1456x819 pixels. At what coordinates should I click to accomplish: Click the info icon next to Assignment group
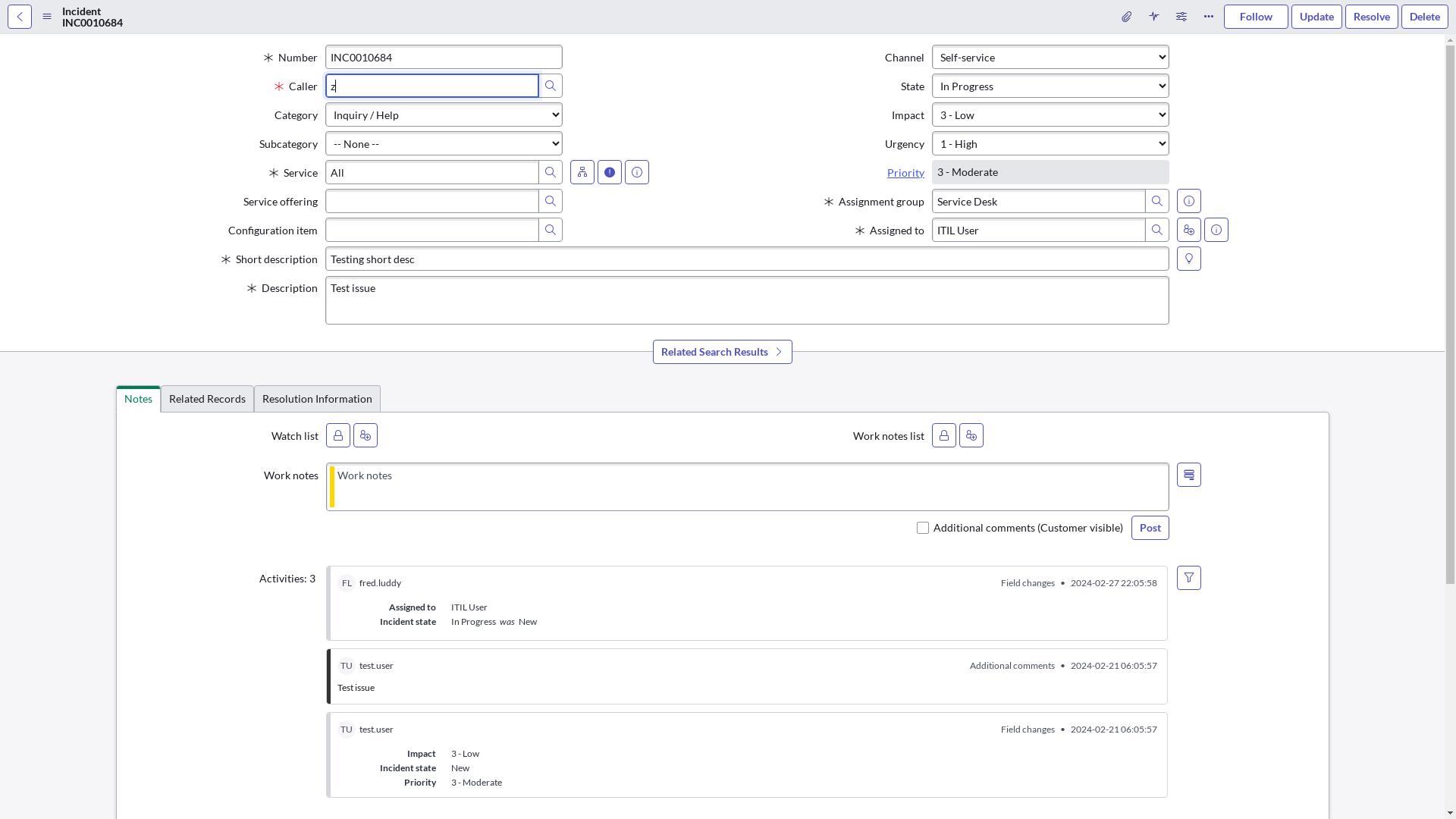click(x=1189, y=201)
